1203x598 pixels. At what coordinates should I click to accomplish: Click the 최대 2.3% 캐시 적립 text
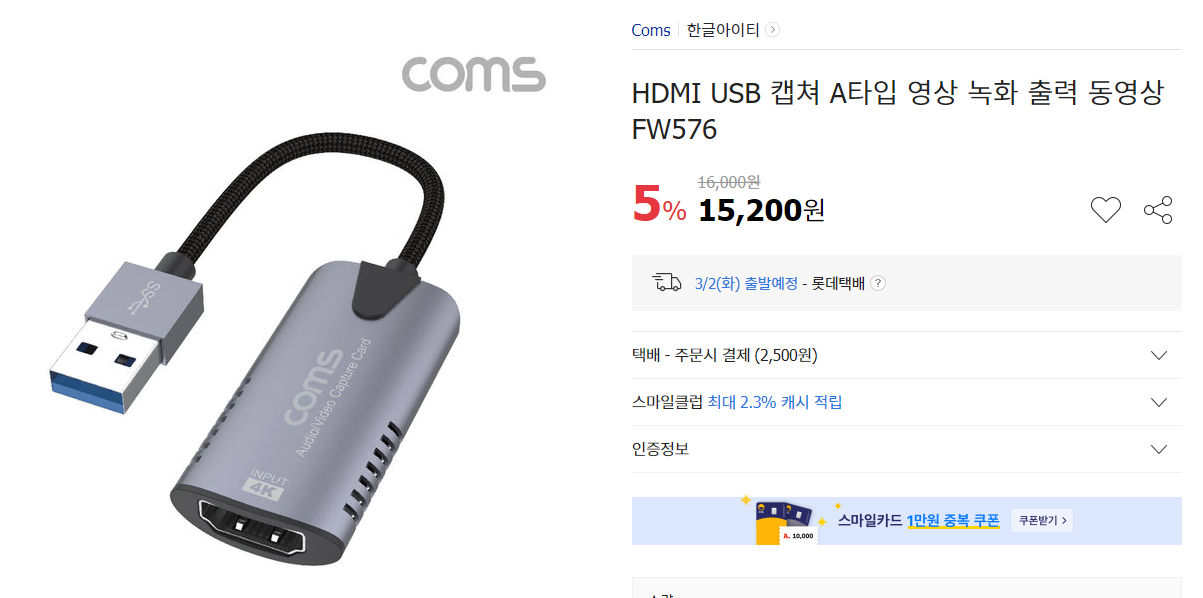coord(775,402)
